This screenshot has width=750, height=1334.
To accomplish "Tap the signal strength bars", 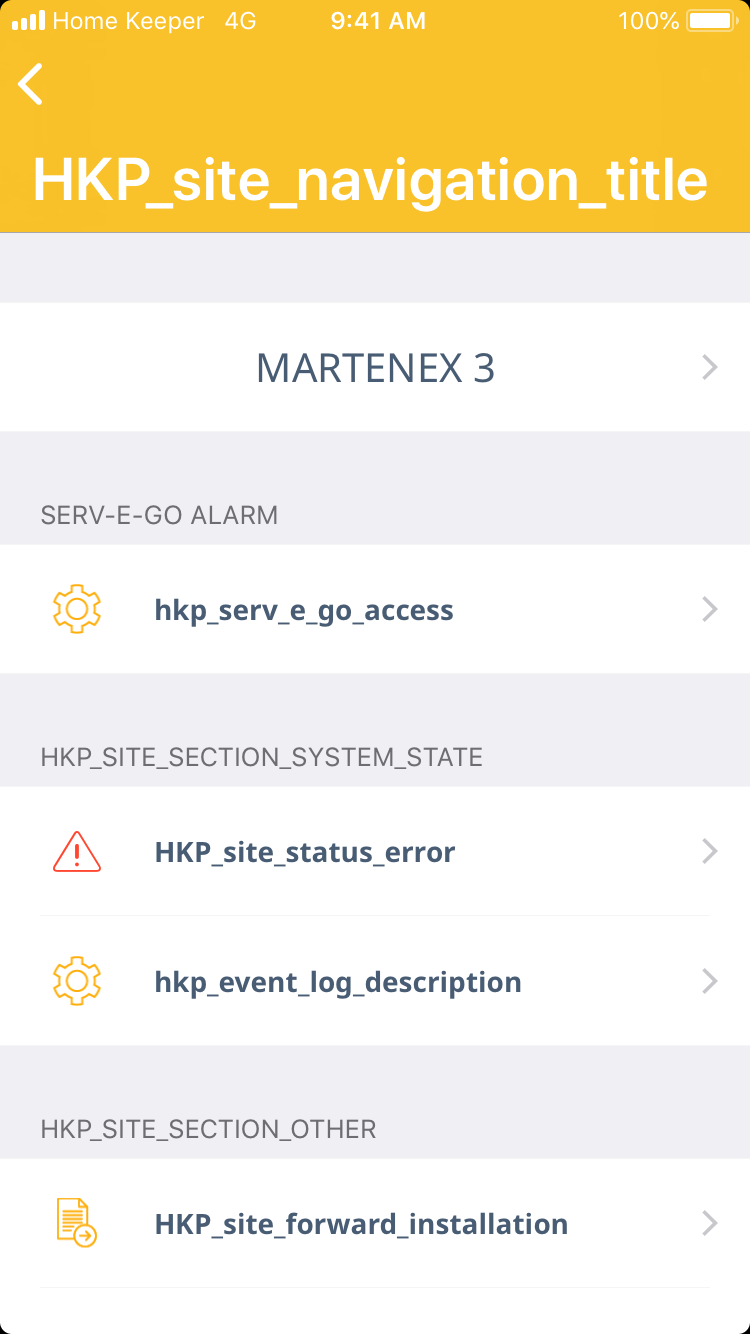I will (x=28, y=21).
